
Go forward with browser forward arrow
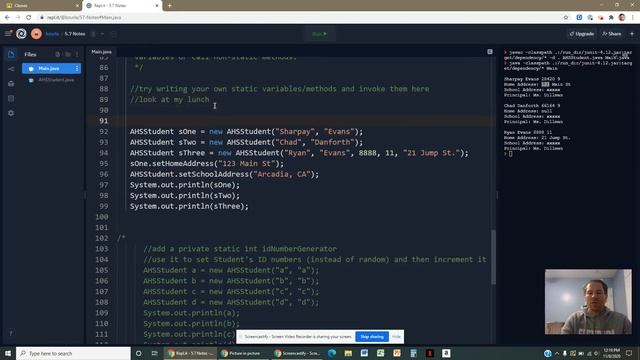pos(18,18)
